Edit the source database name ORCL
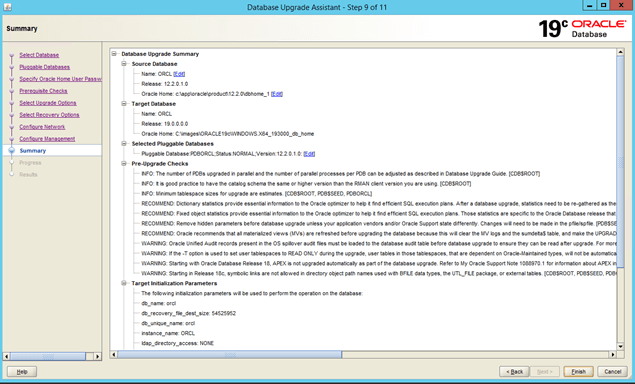 pyautogui.click(x=179, y=74)
